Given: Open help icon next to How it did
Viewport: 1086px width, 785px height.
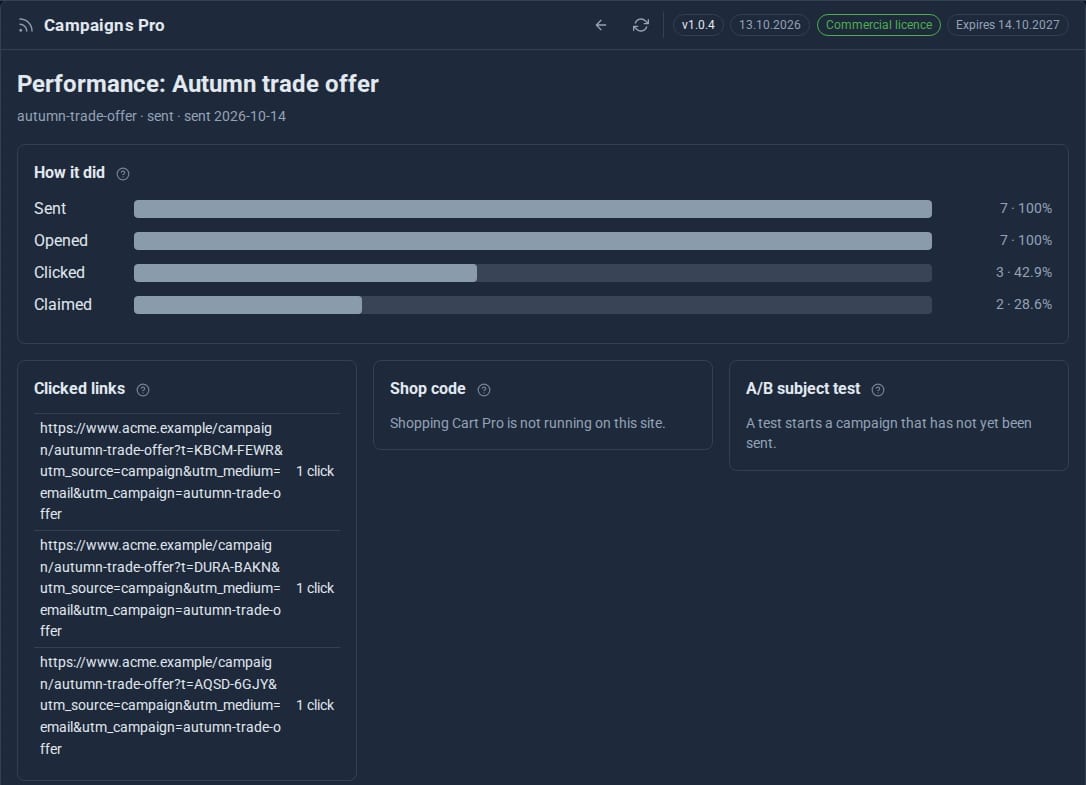Looking at the screenshot, I should 123,174.
